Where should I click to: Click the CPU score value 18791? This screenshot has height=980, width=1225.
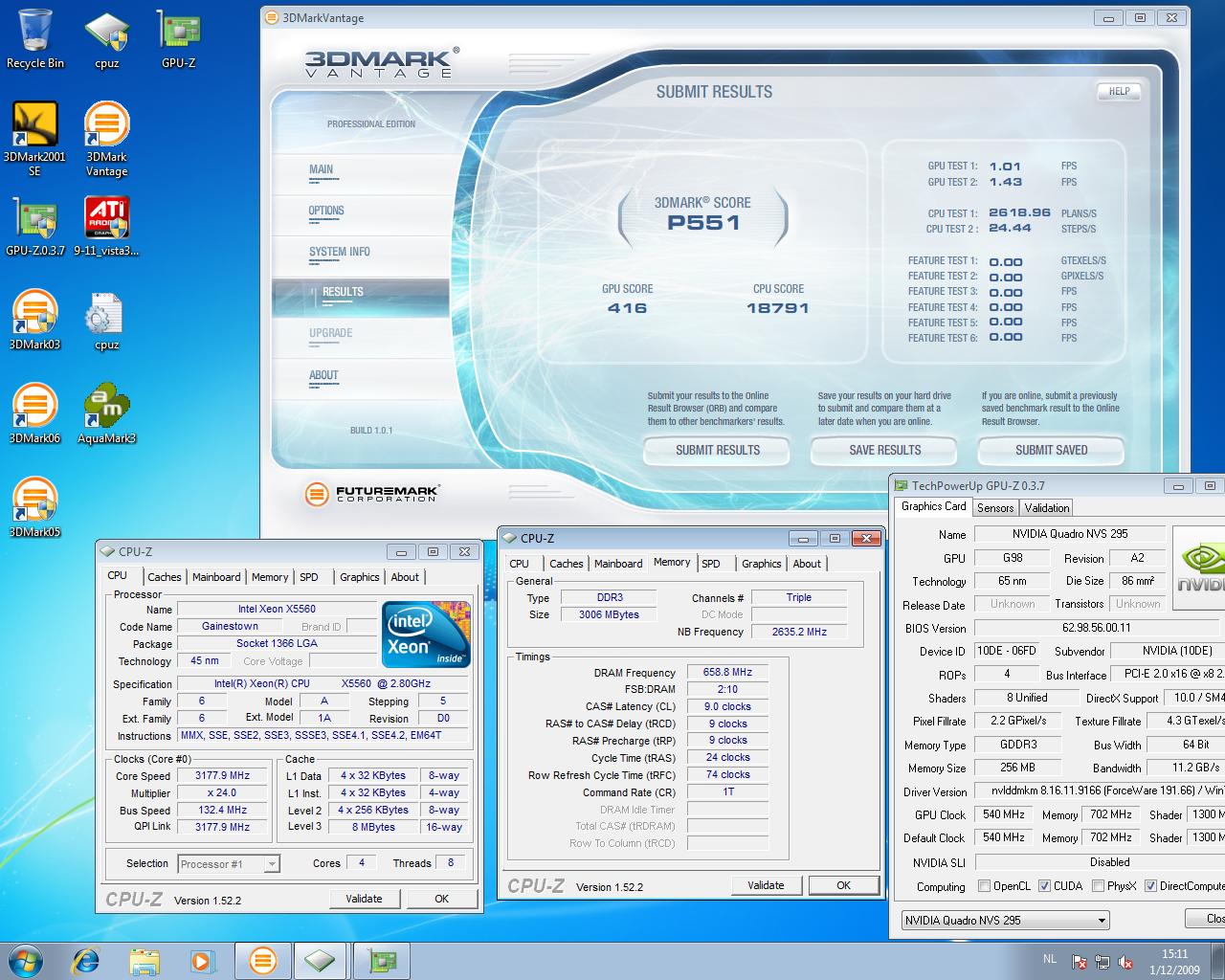pos(778,308)
